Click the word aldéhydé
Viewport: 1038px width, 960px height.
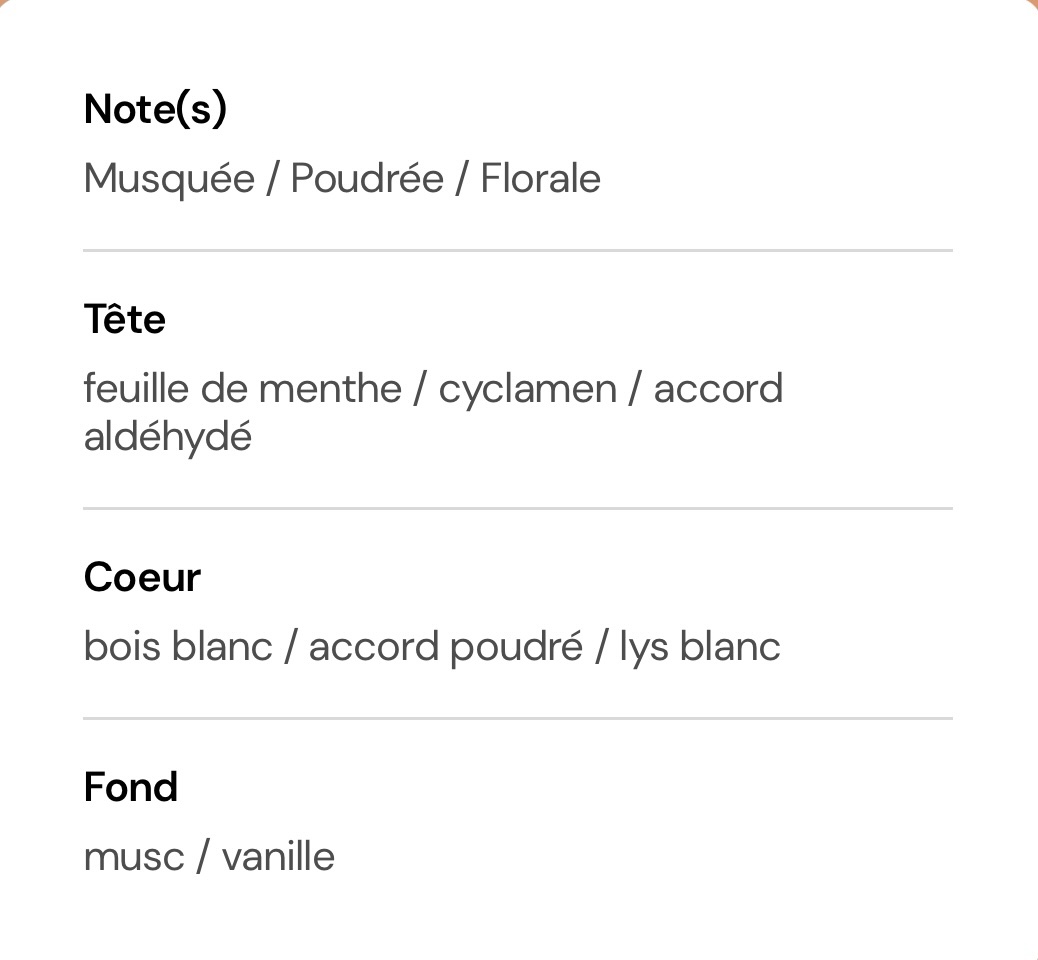(x=167, y=437)
